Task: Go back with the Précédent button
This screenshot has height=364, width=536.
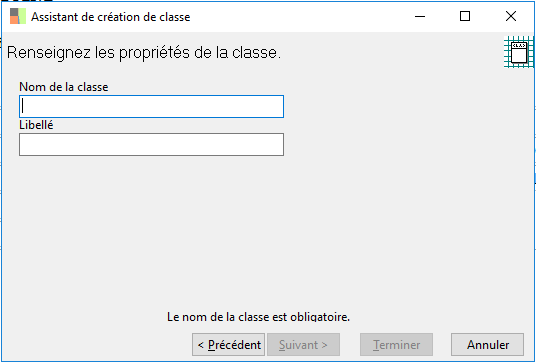Action: coord(228,345)
